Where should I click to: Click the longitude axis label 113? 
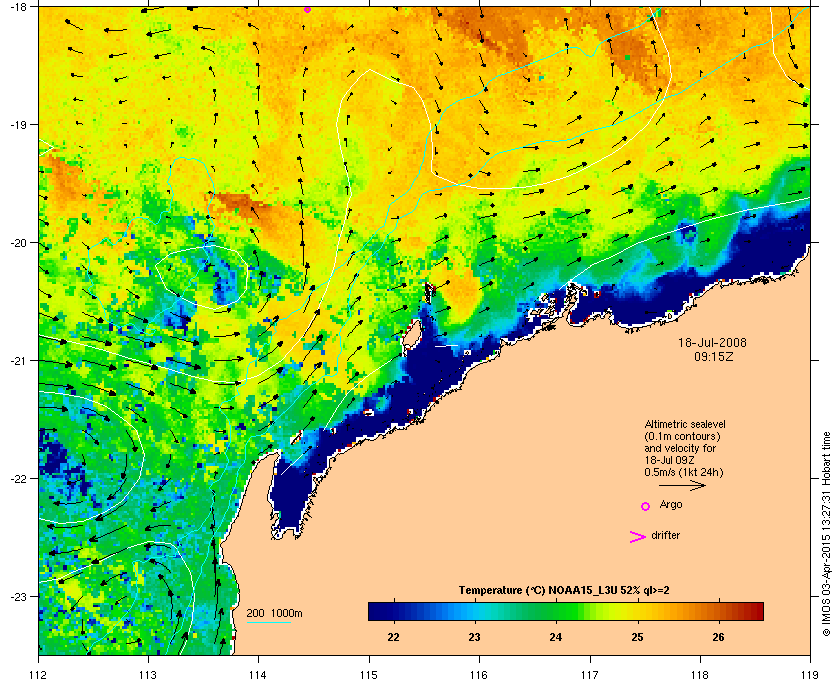[x=148, y=674]
